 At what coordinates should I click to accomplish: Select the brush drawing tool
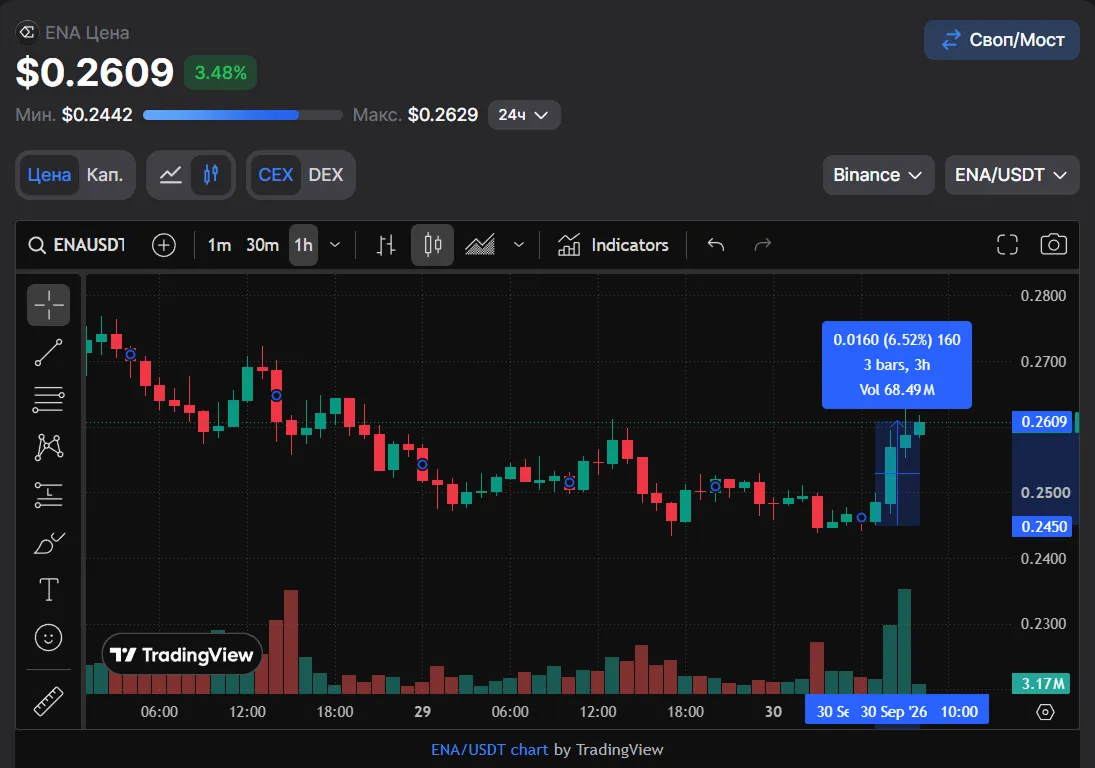[x=48, y=542]
